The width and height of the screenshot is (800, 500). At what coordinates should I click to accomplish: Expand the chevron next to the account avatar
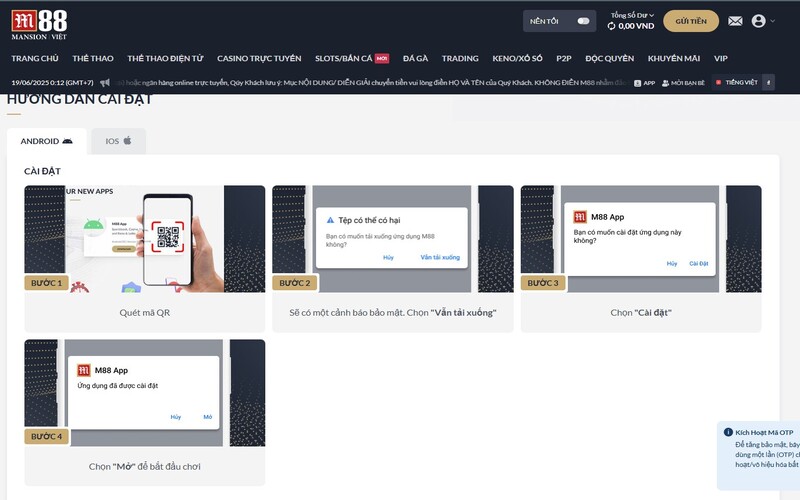pos(772,21)
